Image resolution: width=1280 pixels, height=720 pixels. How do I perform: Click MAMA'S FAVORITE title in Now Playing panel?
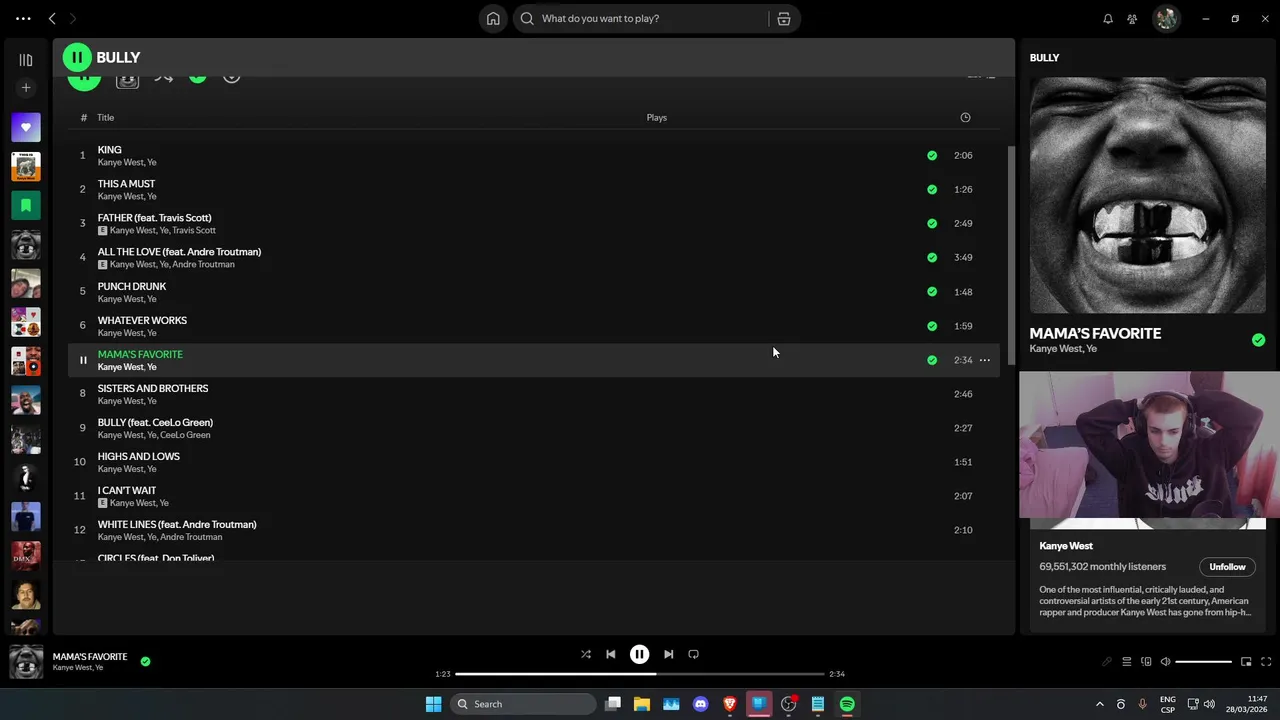[x=1095, y=333]
